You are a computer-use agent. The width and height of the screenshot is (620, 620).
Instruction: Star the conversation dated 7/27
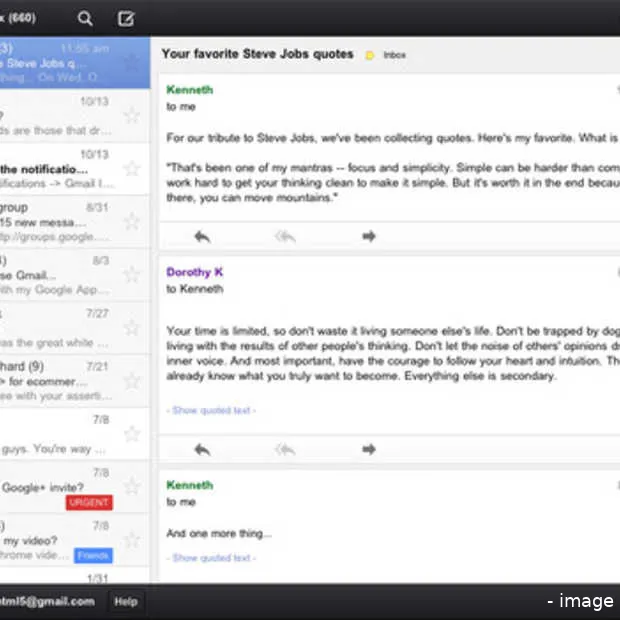(132, 327)
